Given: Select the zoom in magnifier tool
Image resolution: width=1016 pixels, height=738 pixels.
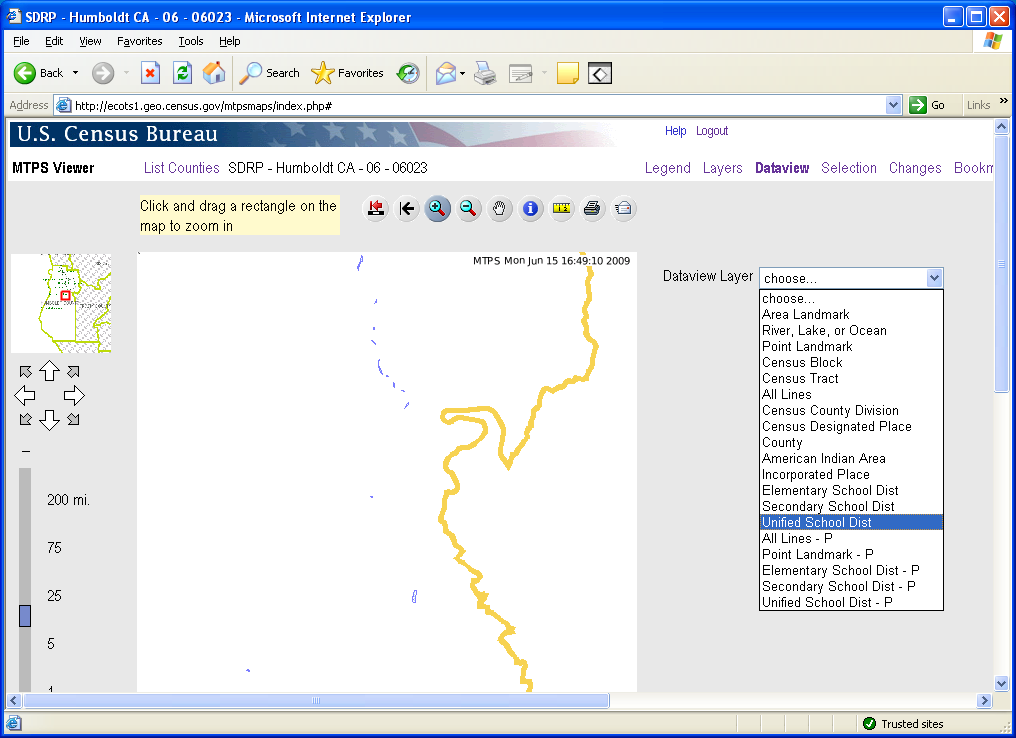Looking at the screenshot, I should 437,208.
